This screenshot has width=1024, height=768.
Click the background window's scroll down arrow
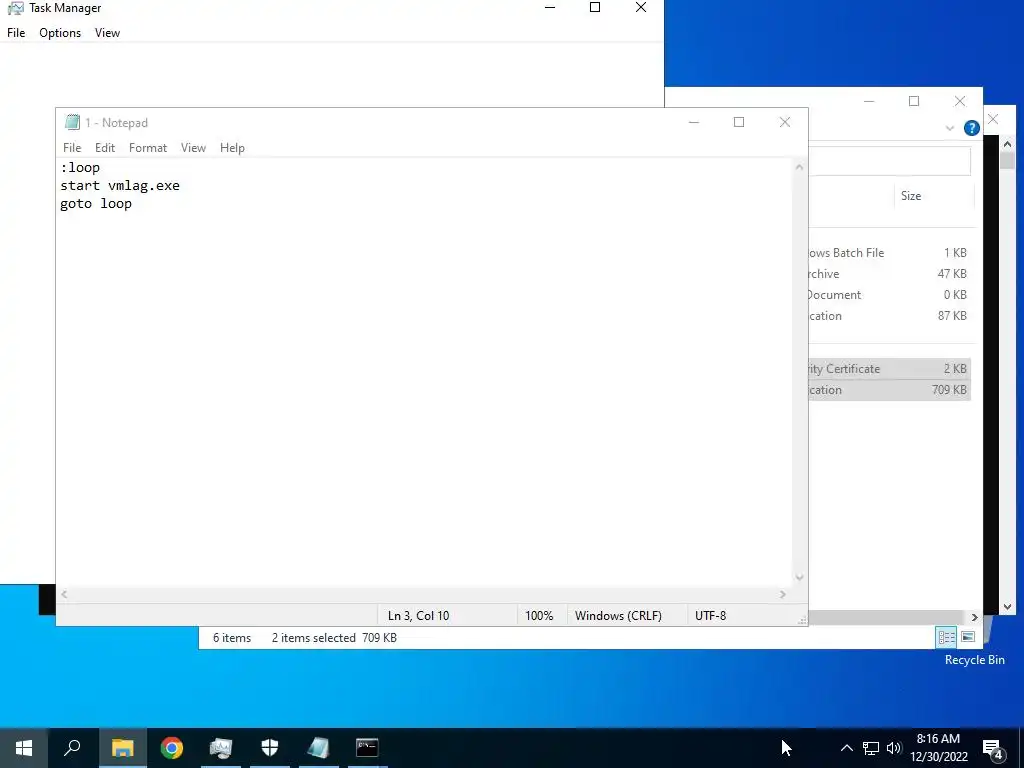point(1007,607)
